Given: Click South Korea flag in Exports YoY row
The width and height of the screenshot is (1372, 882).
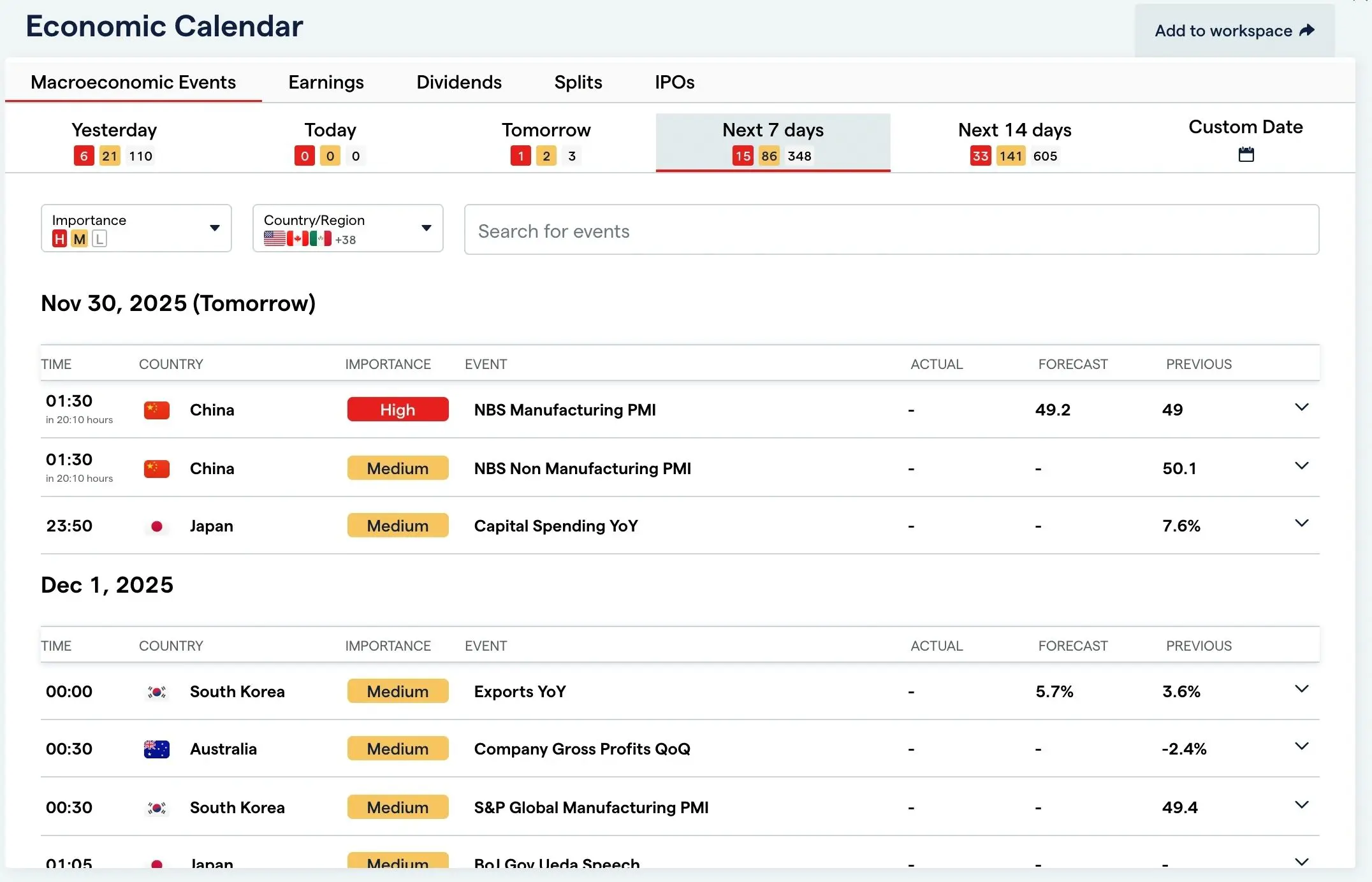Looking at the screenshot, I should tap(157, 691).
